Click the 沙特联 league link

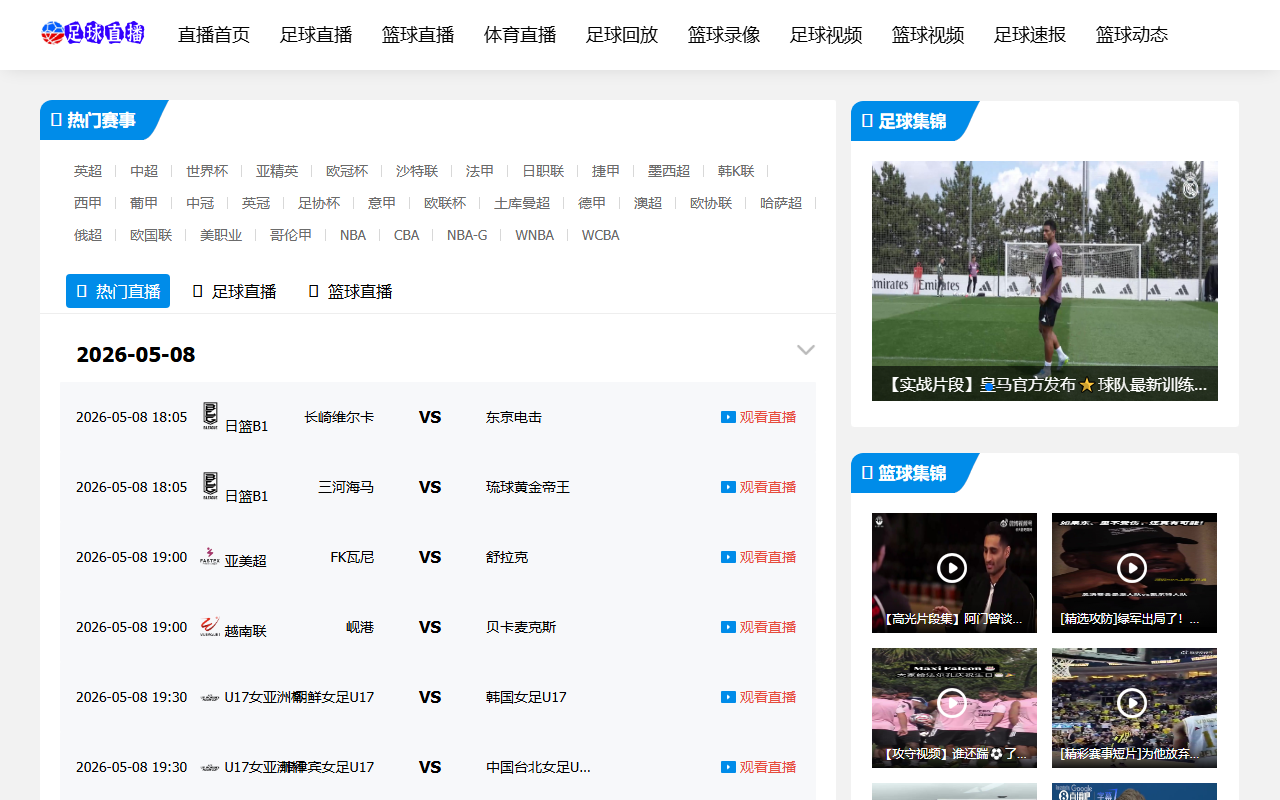417,171
